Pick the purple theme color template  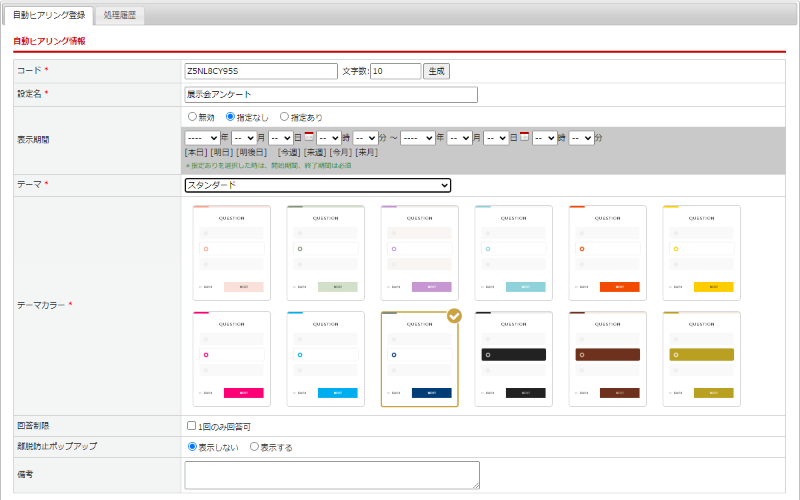tap(419, 252)
